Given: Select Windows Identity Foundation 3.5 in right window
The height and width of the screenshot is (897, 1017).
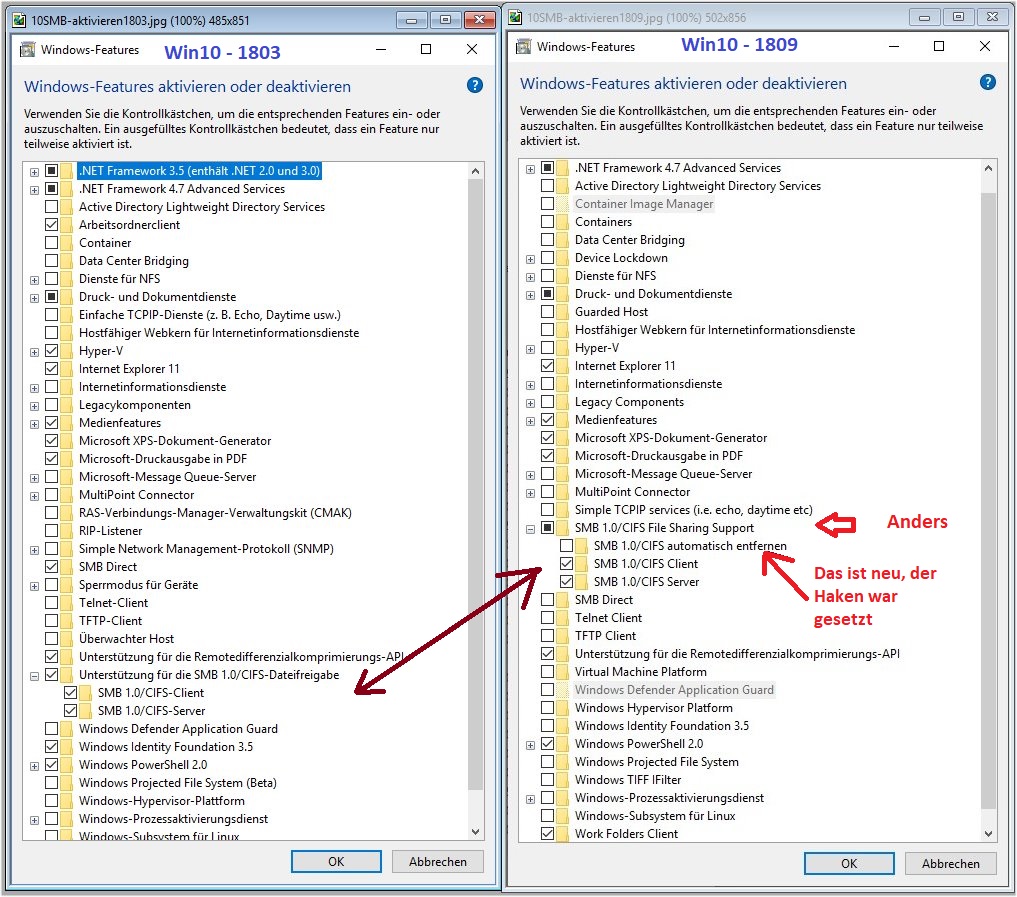Looking at the screenshot, I should 662,726.
